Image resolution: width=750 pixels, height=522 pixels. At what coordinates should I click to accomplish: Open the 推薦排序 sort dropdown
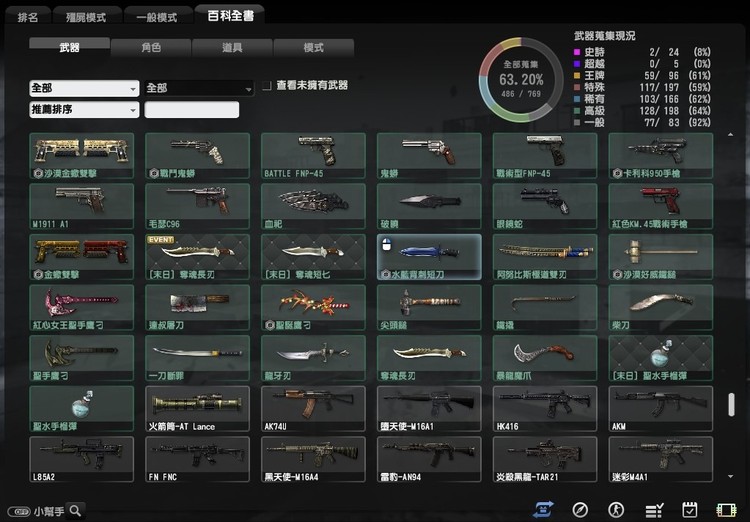point(84,110)
